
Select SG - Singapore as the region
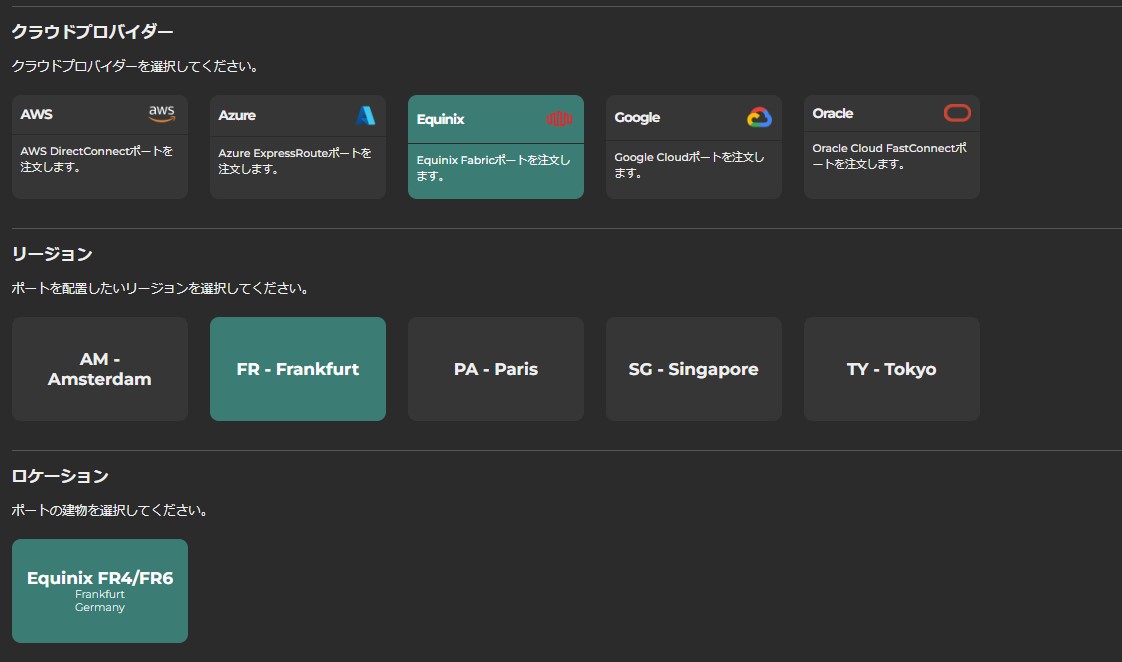[x=694, y=369]
